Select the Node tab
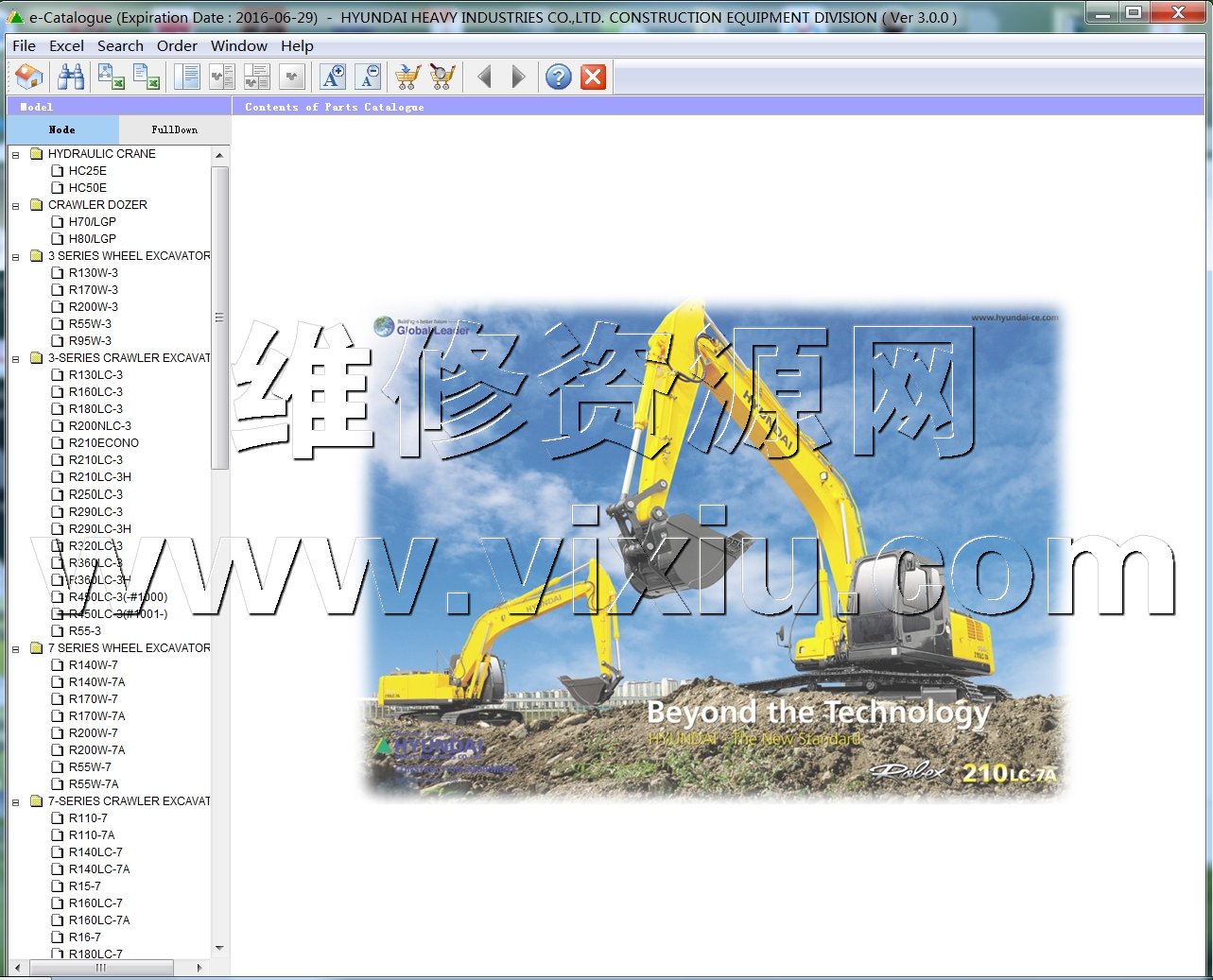1213x980 pixels. pos(62,129)
